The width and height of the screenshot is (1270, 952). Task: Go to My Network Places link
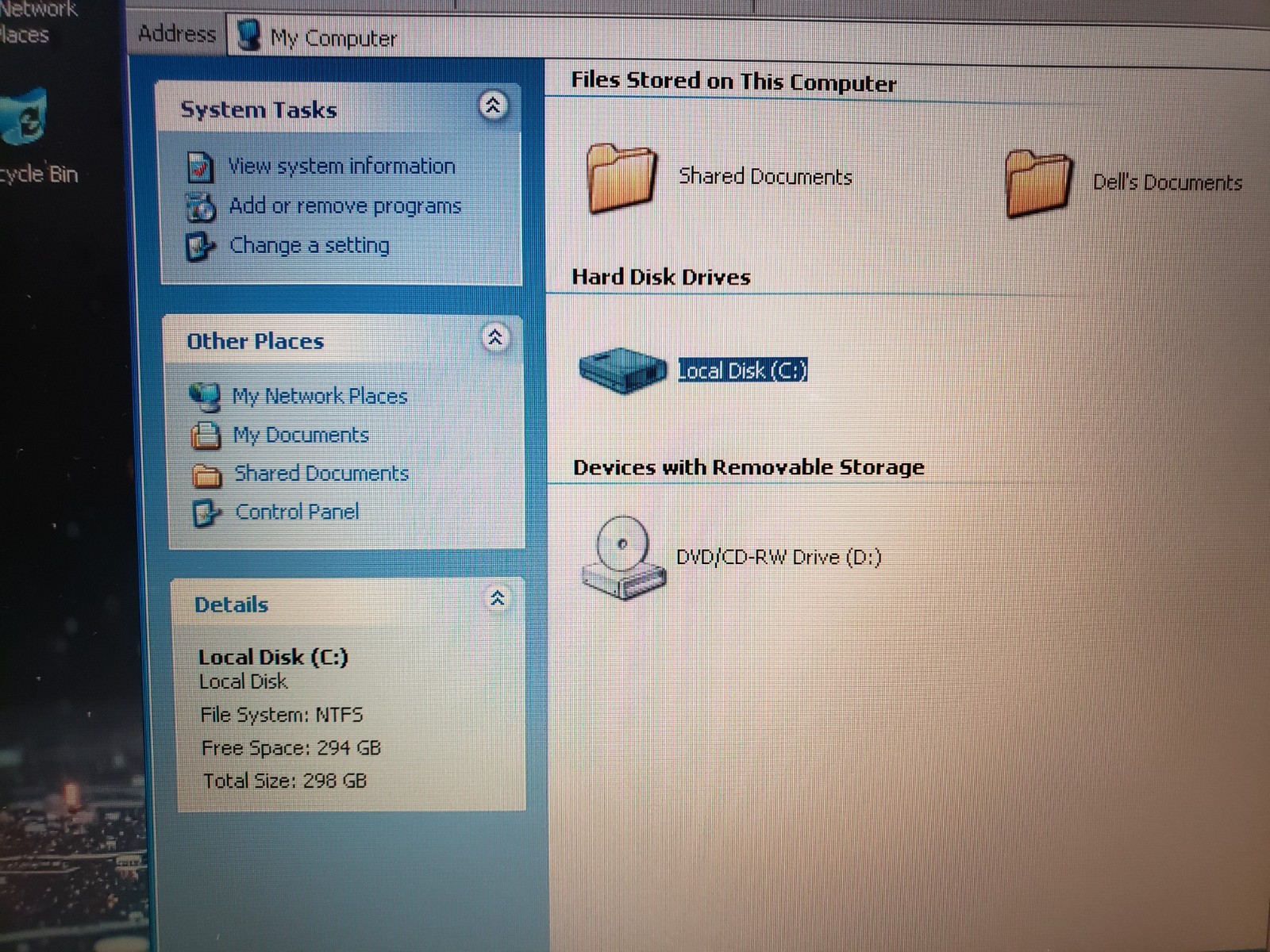click(320, 396)
